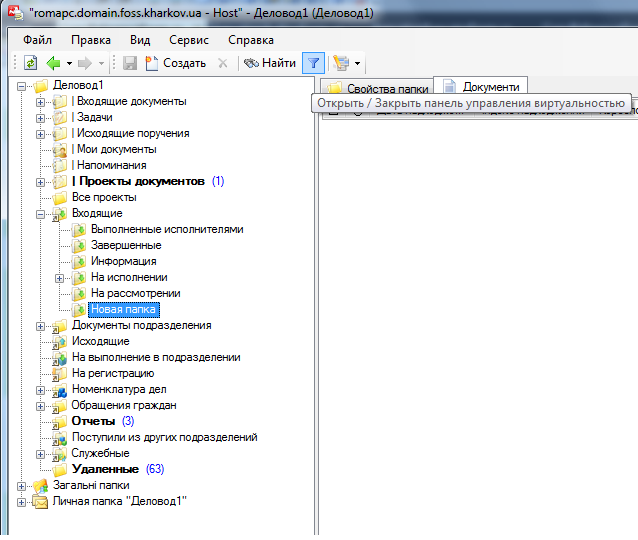
Task: Click the Загальні папки folder icon
Action: tap(41, 485)
